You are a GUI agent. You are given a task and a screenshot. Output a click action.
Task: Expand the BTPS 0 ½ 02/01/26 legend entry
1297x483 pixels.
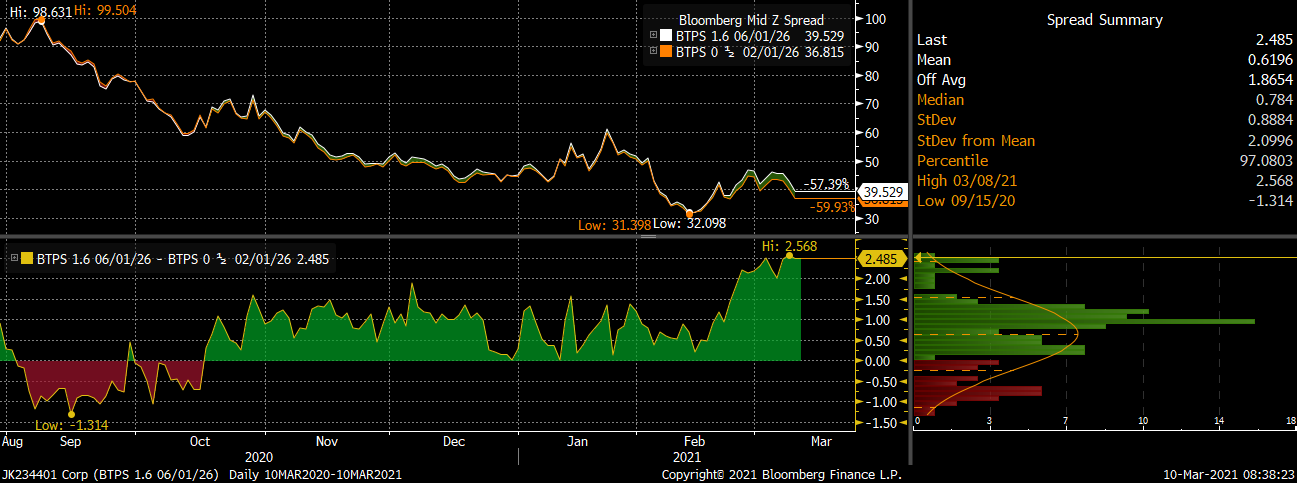pyautogui.click(x=654, y=51)
